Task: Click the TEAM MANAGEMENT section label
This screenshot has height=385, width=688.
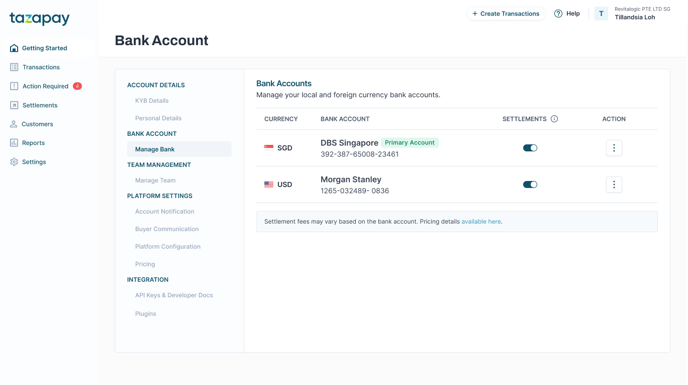Action: point(159,165)
